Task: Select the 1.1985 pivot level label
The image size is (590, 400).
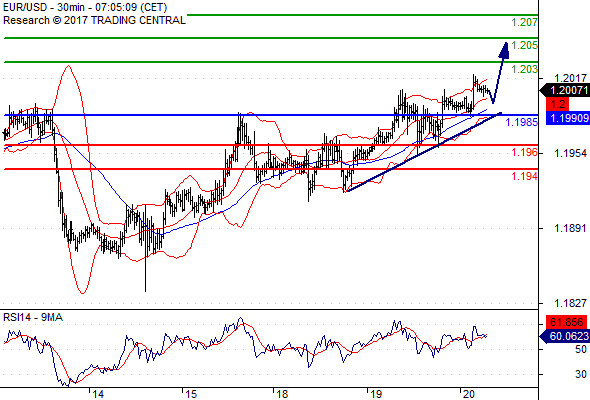Action: (x=521, y=122)
